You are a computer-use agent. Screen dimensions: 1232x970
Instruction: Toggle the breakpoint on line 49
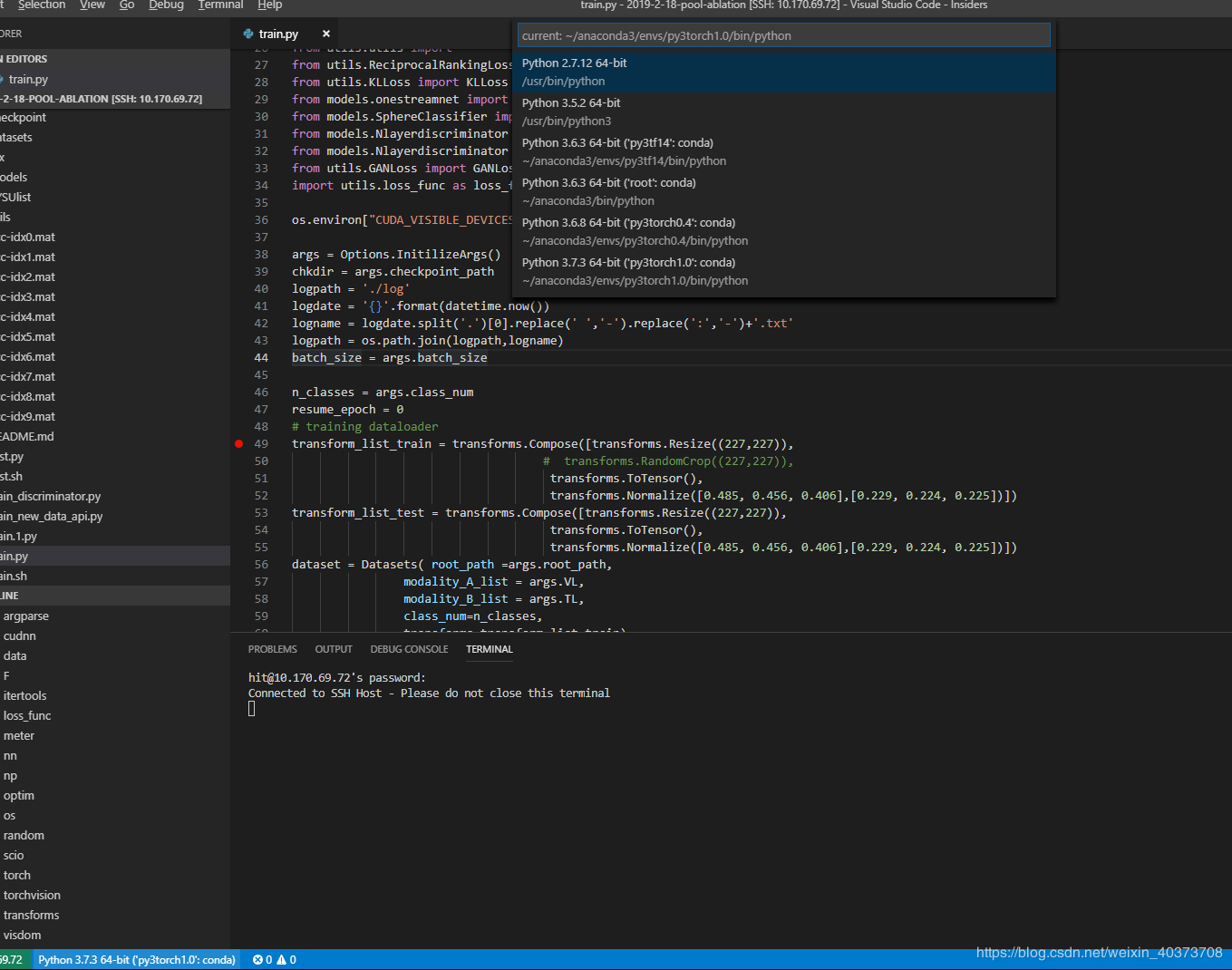click(239, 444)
